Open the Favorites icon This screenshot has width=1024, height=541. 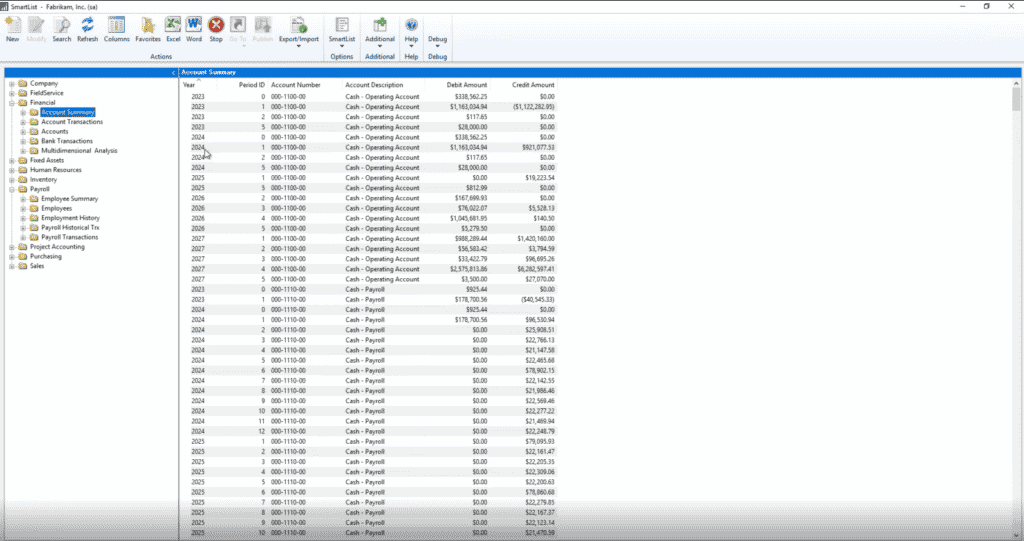(148, 28)
